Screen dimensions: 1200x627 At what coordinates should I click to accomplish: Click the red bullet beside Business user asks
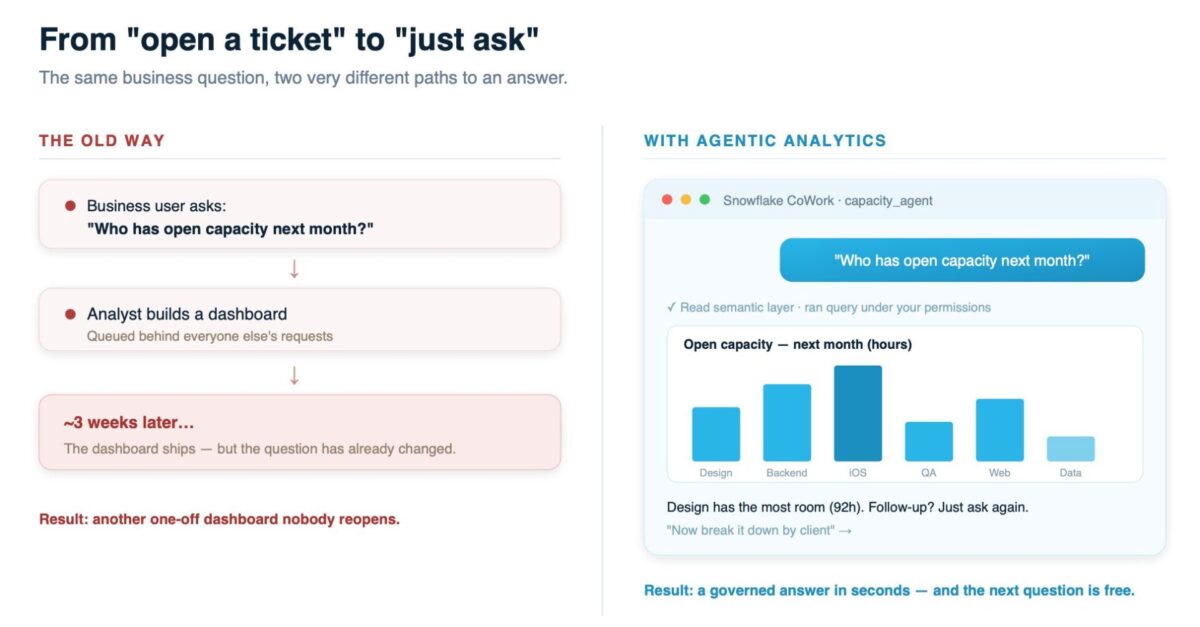click(70, 206)
